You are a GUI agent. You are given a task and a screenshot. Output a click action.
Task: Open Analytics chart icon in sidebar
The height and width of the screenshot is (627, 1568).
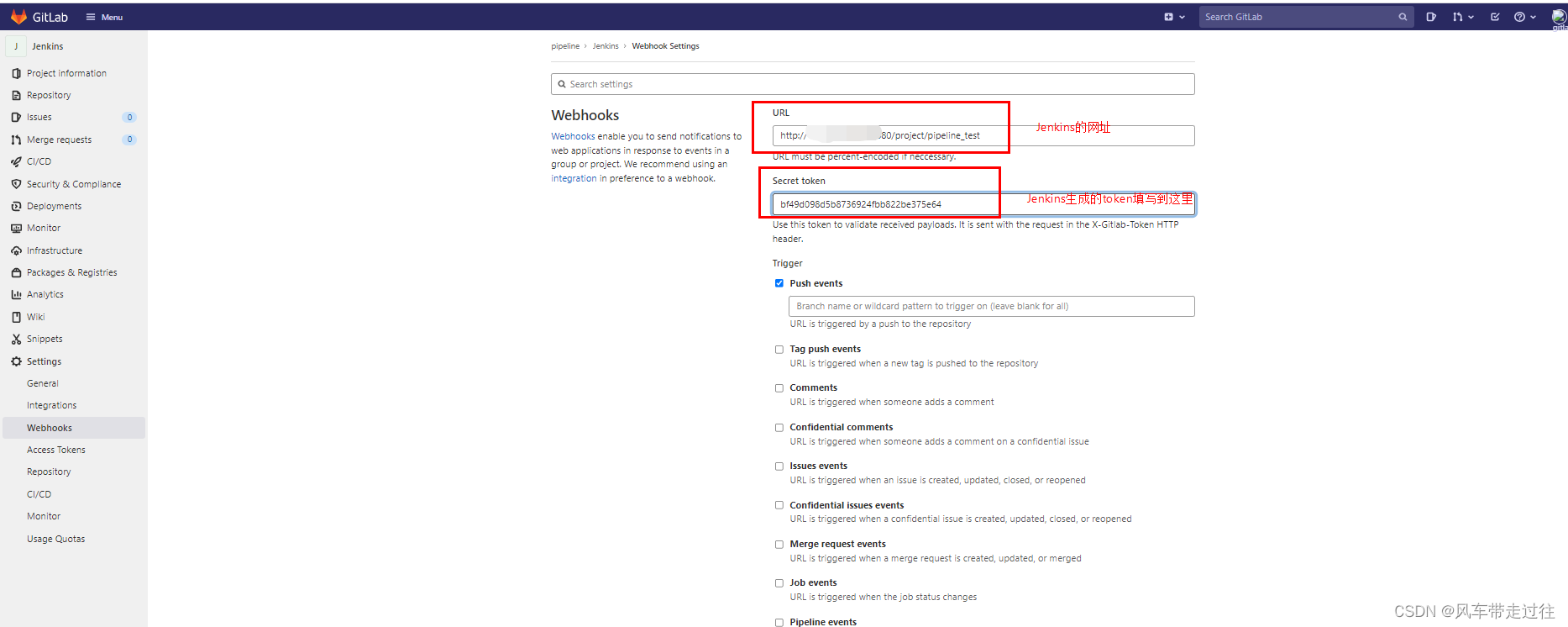[16, 294]
